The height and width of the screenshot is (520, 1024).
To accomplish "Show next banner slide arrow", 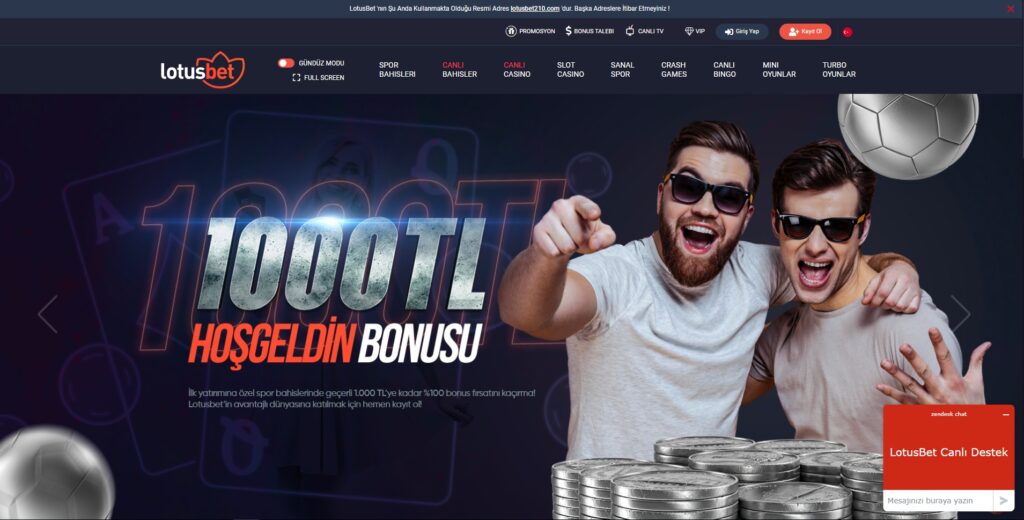I will pyautogui.click(x=961, y=314).
